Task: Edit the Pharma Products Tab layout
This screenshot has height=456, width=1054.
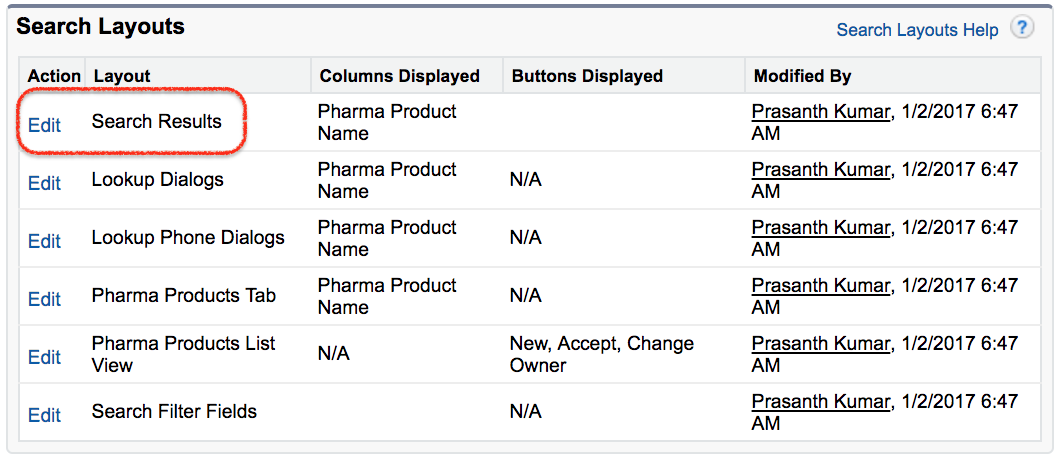Action: pos(44,299)
